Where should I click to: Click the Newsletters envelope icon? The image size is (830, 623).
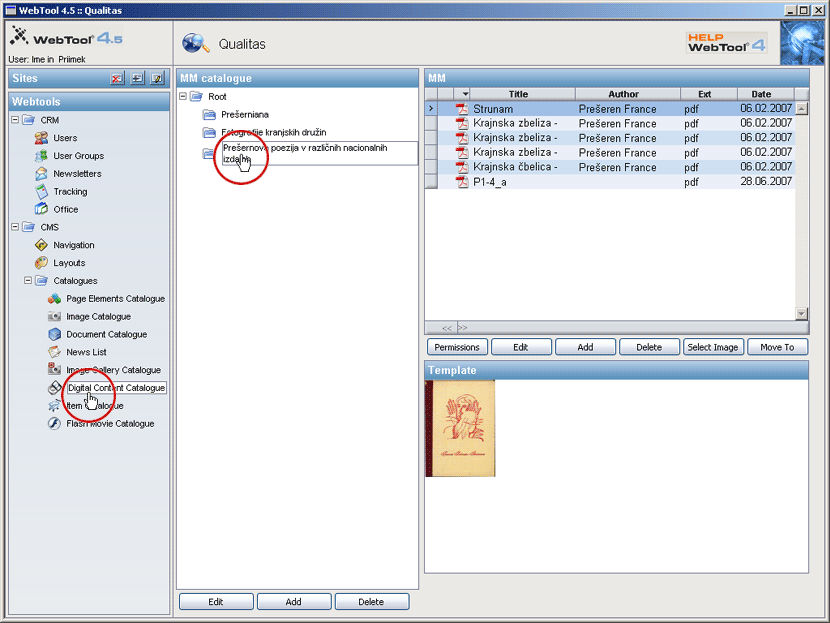pos(41,174)
